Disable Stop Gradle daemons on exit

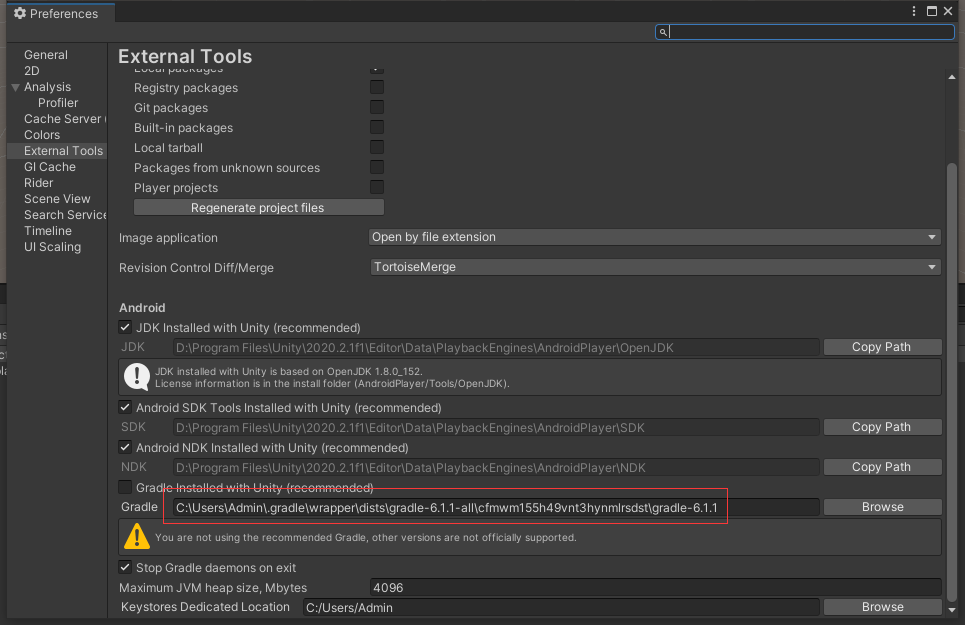coord(125,568)
